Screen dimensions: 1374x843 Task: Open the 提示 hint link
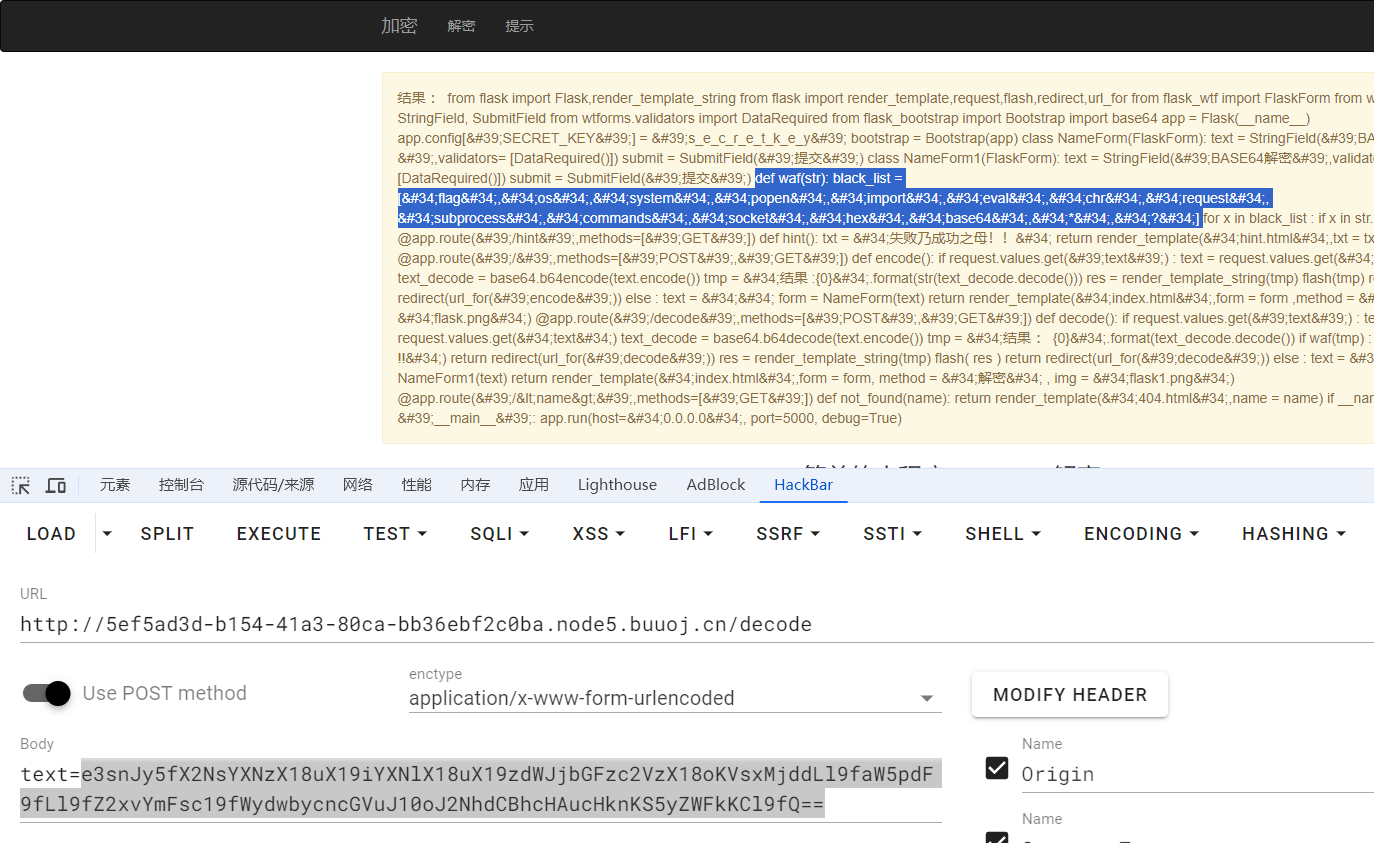tap(519, 26)
